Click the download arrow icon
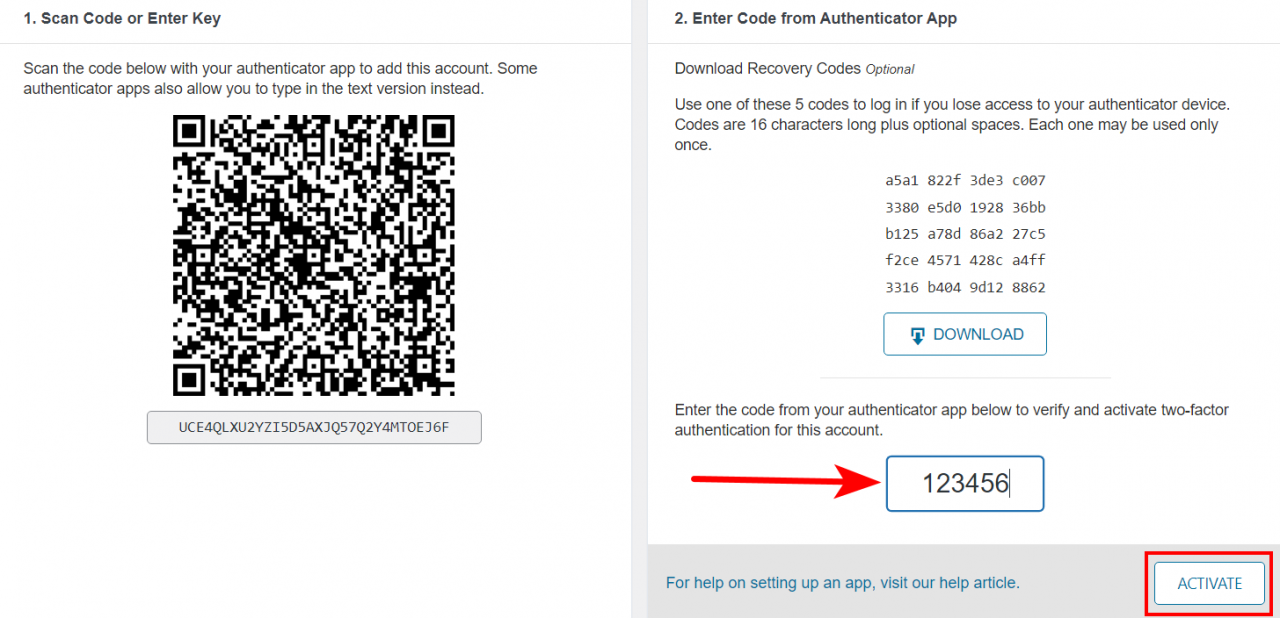The image size is (1280, 618). pyautogui.click(x=918, y=335)
